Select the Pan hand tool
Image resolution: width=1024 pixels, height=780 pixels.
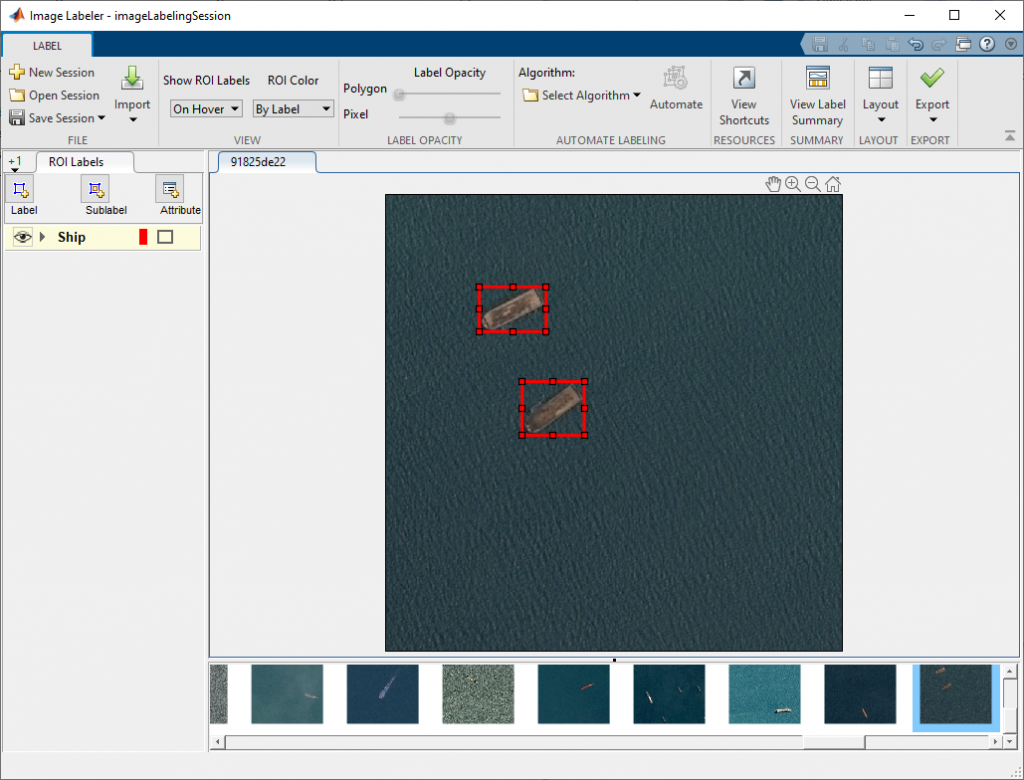pos(773,184)
